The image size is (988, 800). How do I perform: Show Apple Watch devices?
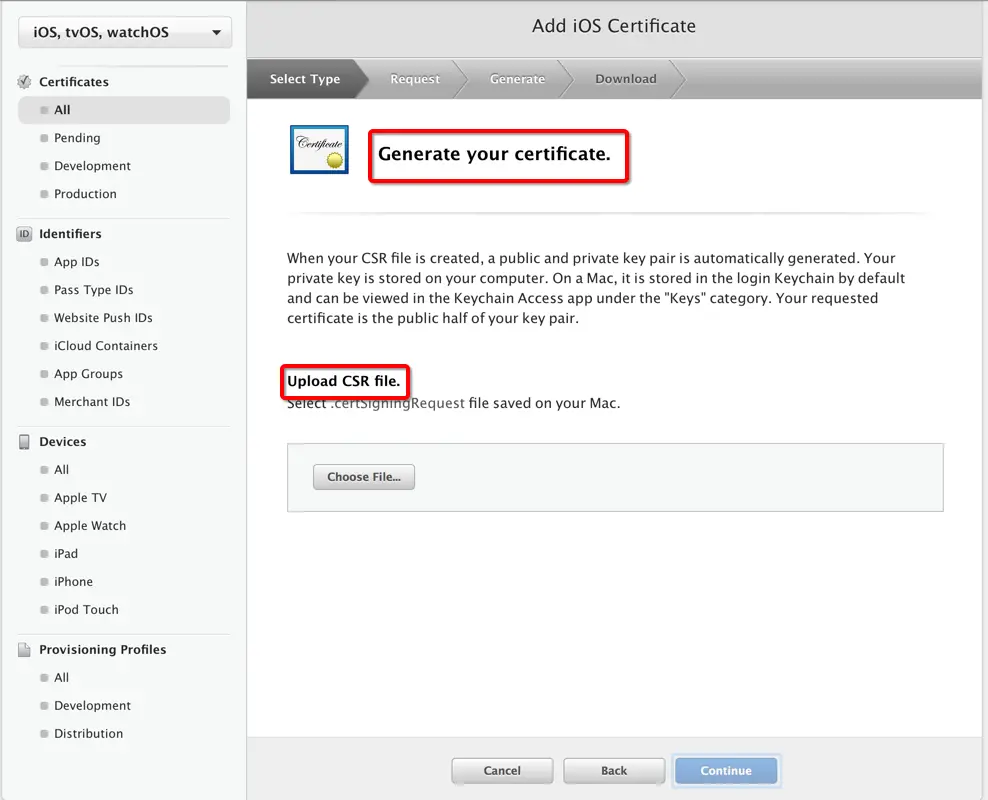pos(89,525)
